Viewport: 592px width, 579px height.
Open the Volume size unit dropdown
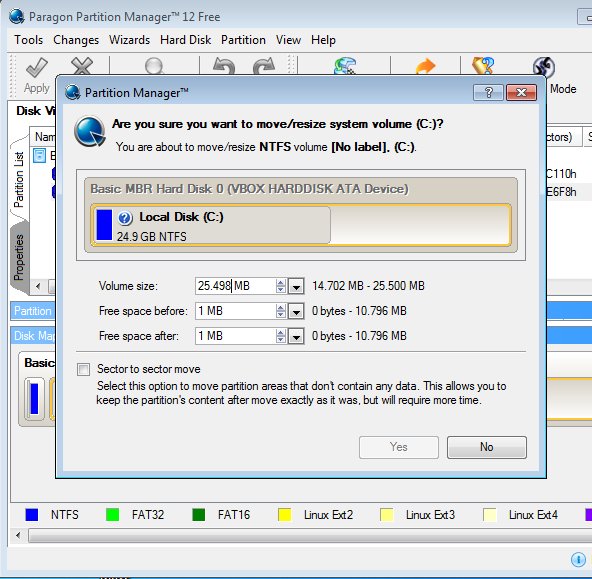point(296,286)
